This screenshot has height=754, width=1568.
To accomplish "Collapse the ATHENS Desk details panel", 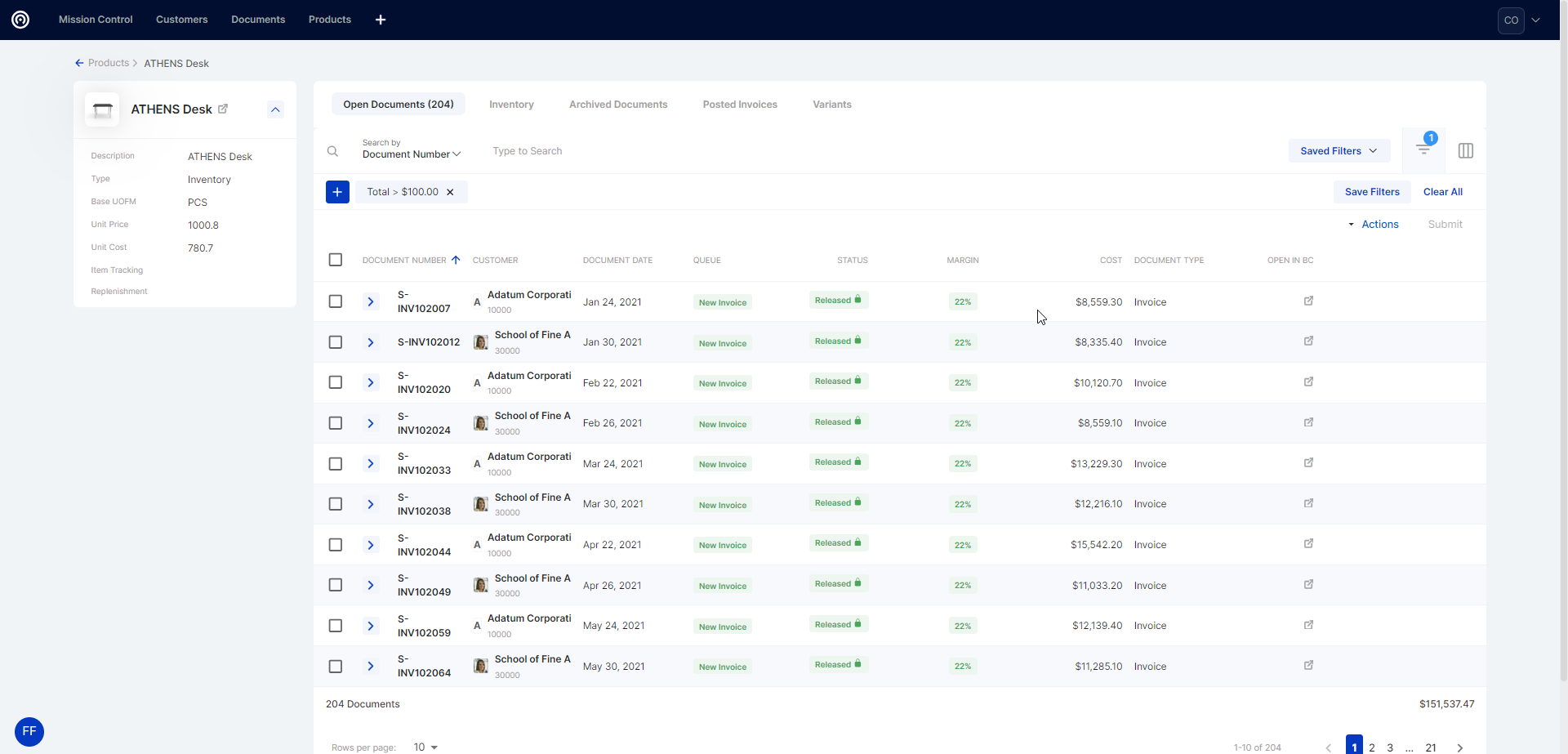I will tap(275, 109).
